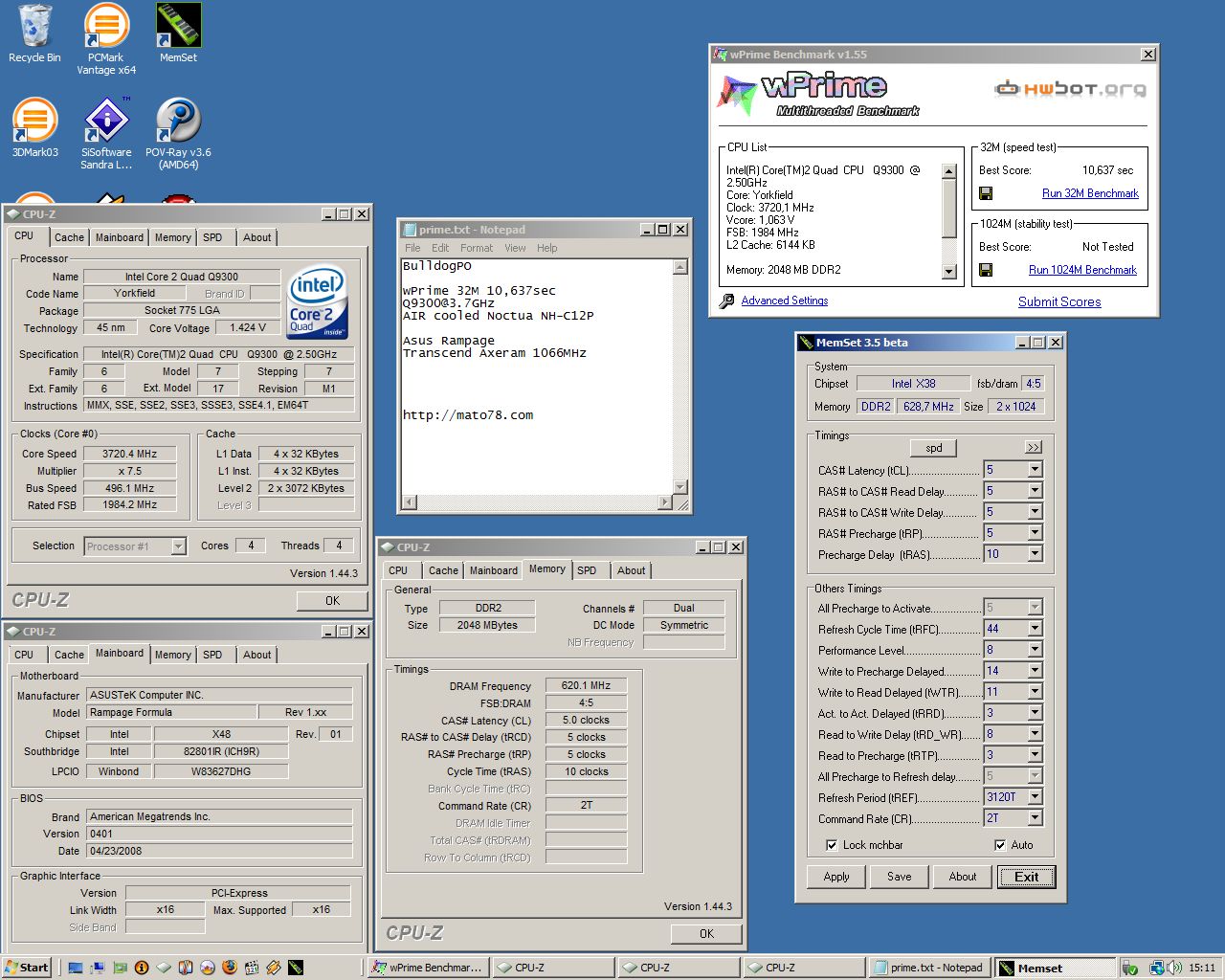Click the volume speaker tray icon
Viewport: 1225px width, 980px height.
(x=1174, y=969)
